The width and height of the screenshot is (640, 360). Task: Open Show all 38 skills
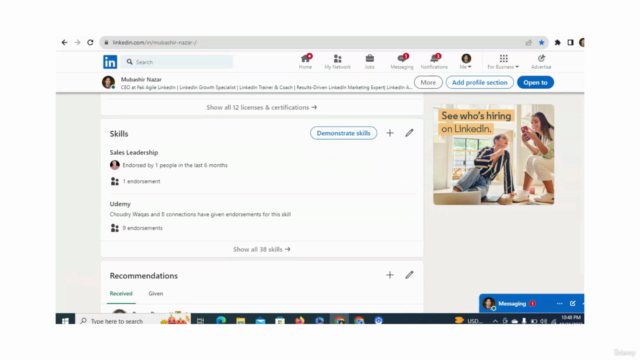click(x=262, y=249)
